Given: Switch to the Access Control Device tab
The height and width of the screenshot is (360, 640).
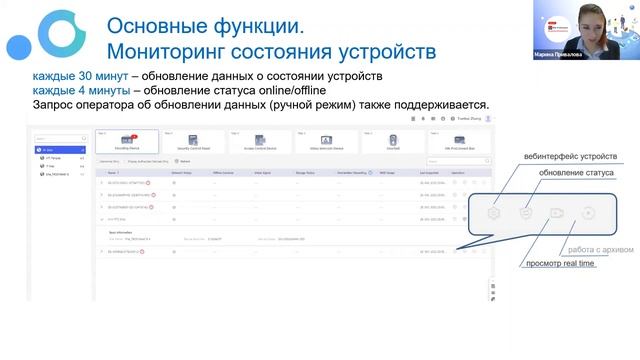Looking at the screenshot, I should click(x=260, y=142).
